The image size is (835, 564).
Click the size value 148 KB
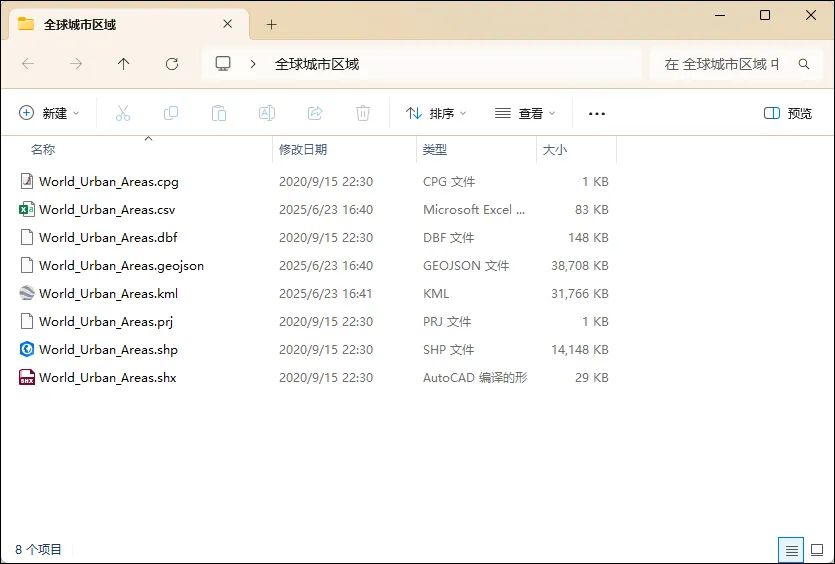[588, 237]
